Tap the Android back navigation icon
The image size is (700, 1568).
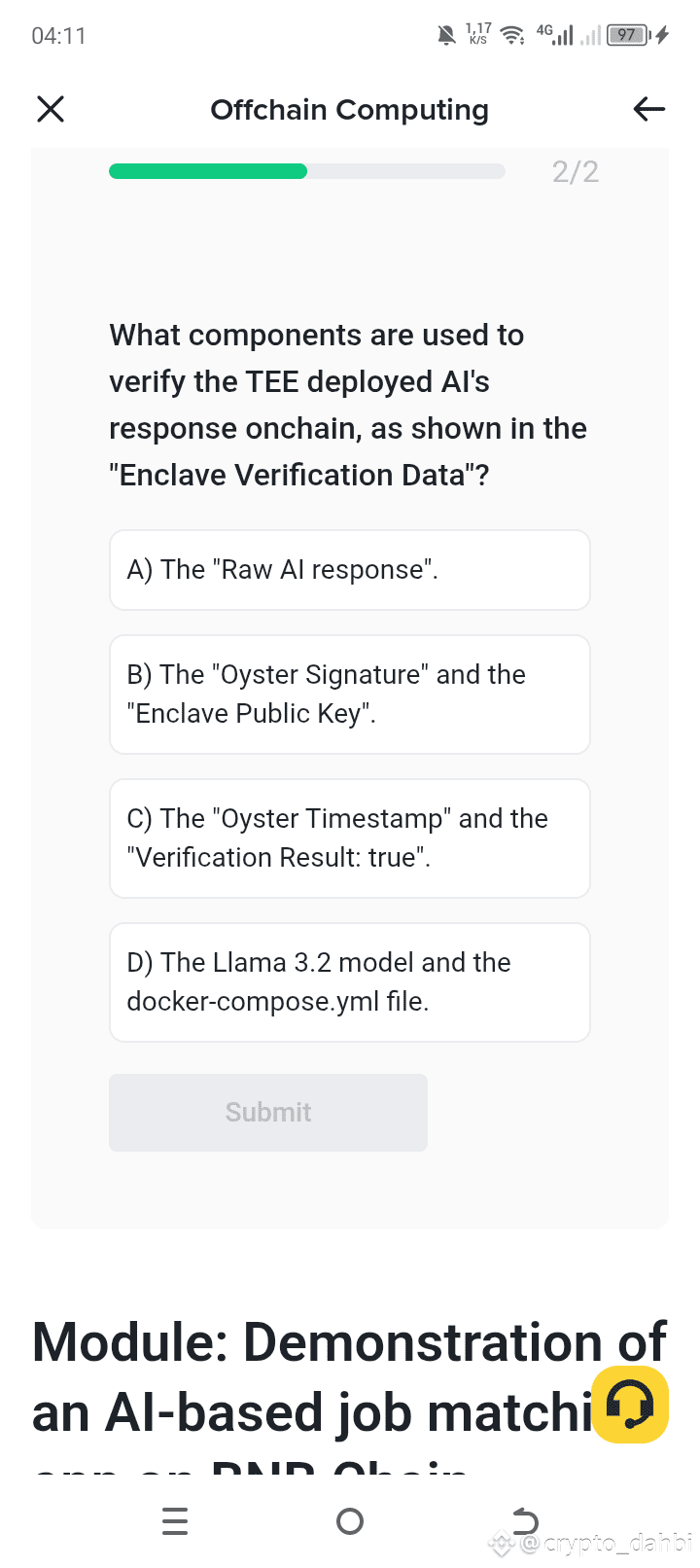point(525,1520)
